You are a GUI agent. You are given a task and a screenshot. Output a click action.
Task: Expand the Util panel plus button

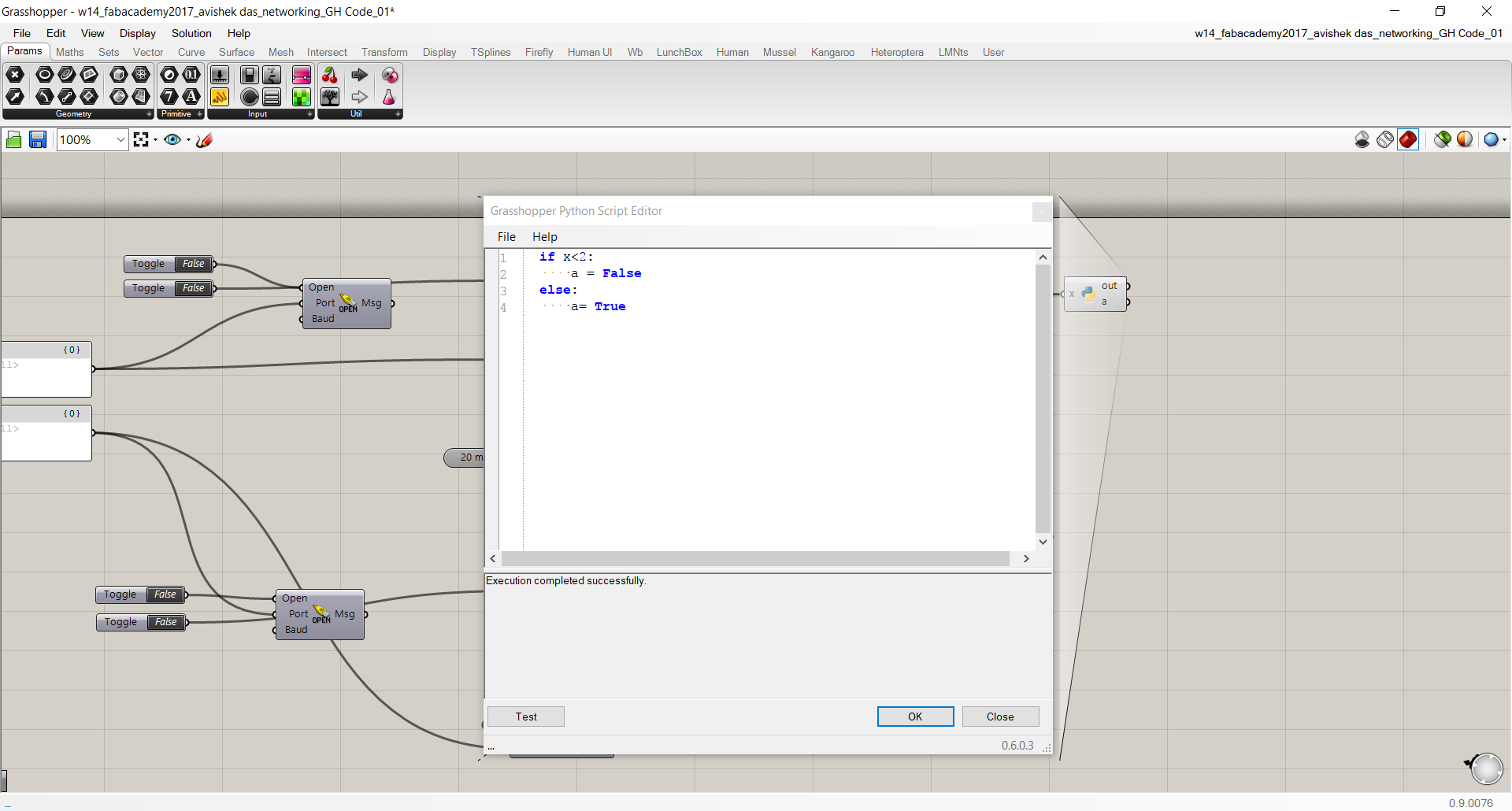click(398, 114)
